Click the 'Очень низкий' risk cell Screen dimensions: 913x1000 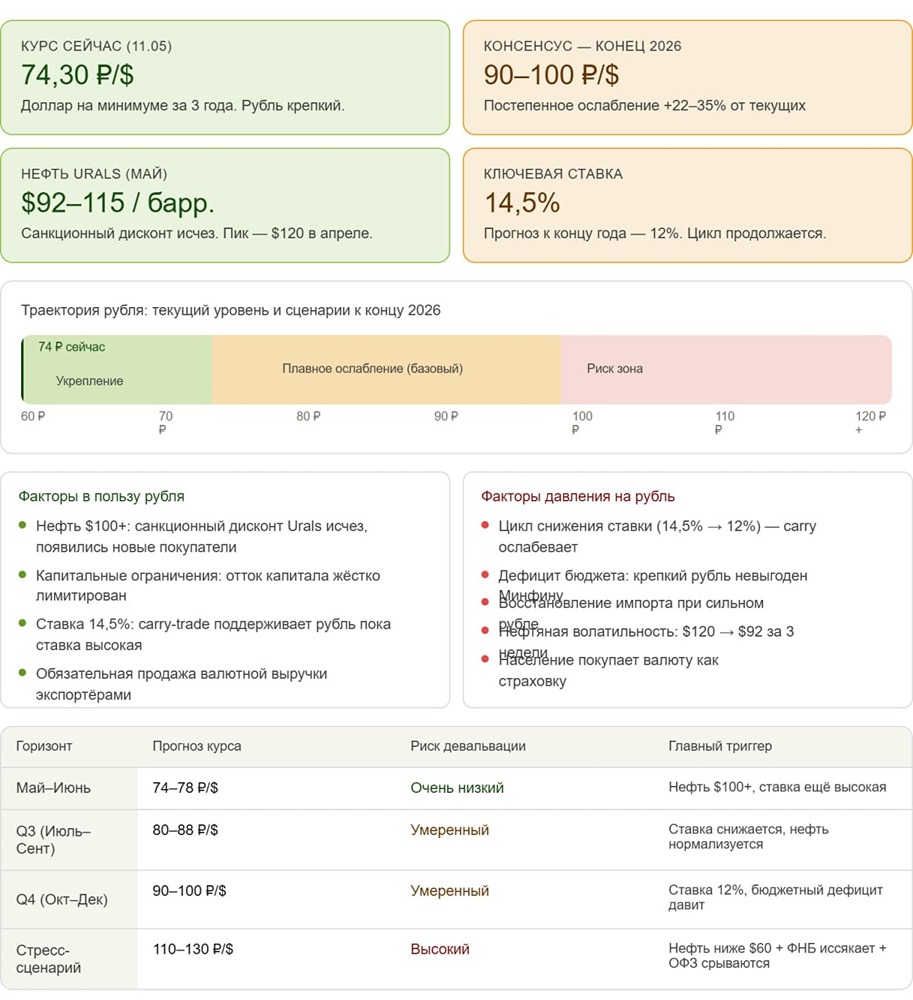click(x=457, y=788)
